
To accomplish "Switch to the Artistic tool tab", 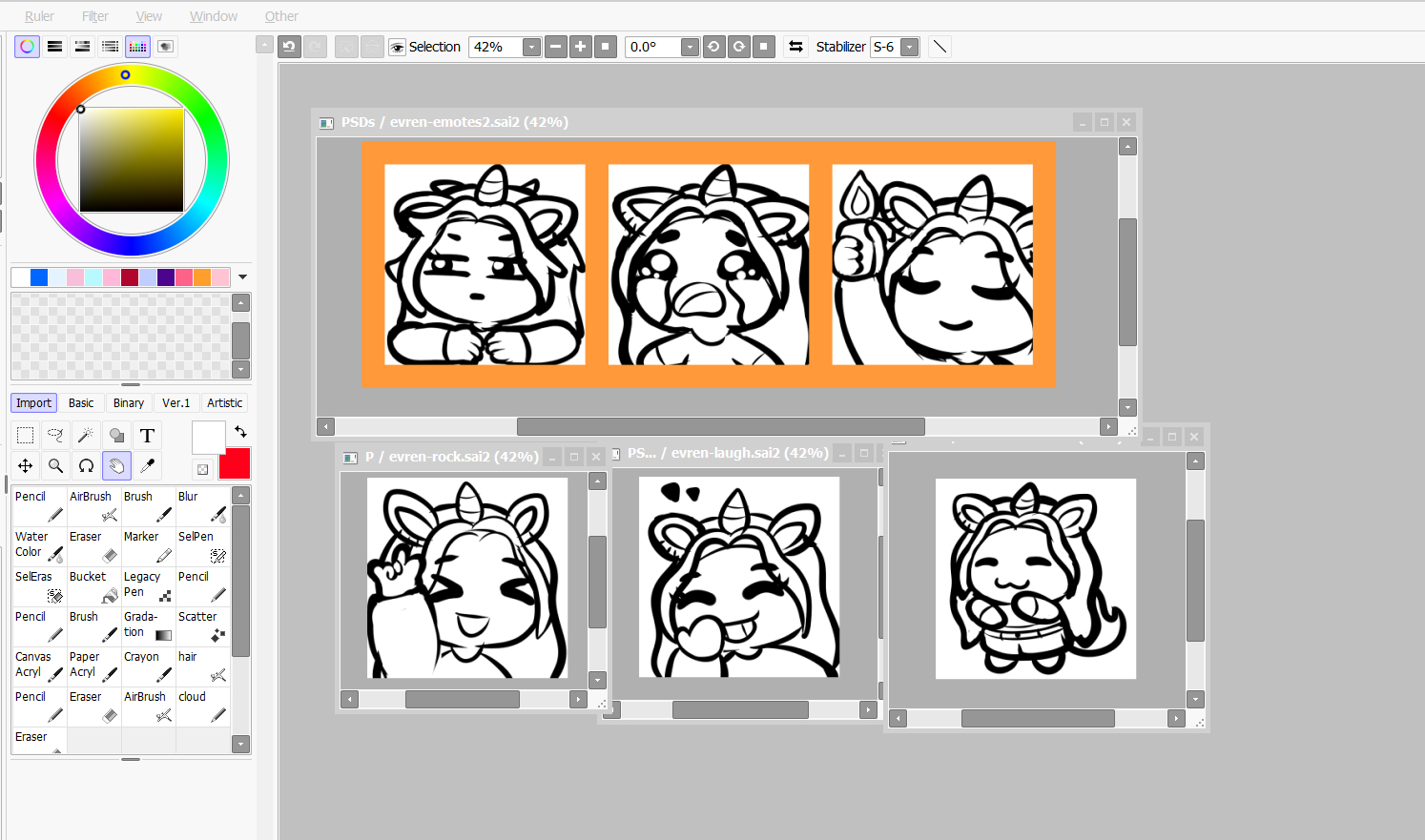I will point(224,403).
